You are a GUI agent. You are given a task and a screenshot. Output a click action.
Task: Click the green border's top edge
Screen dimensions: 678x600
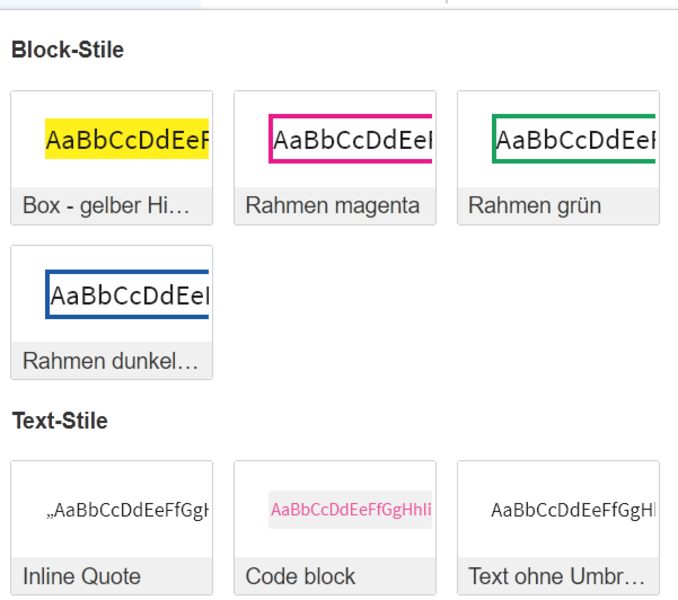coord(574,117)
